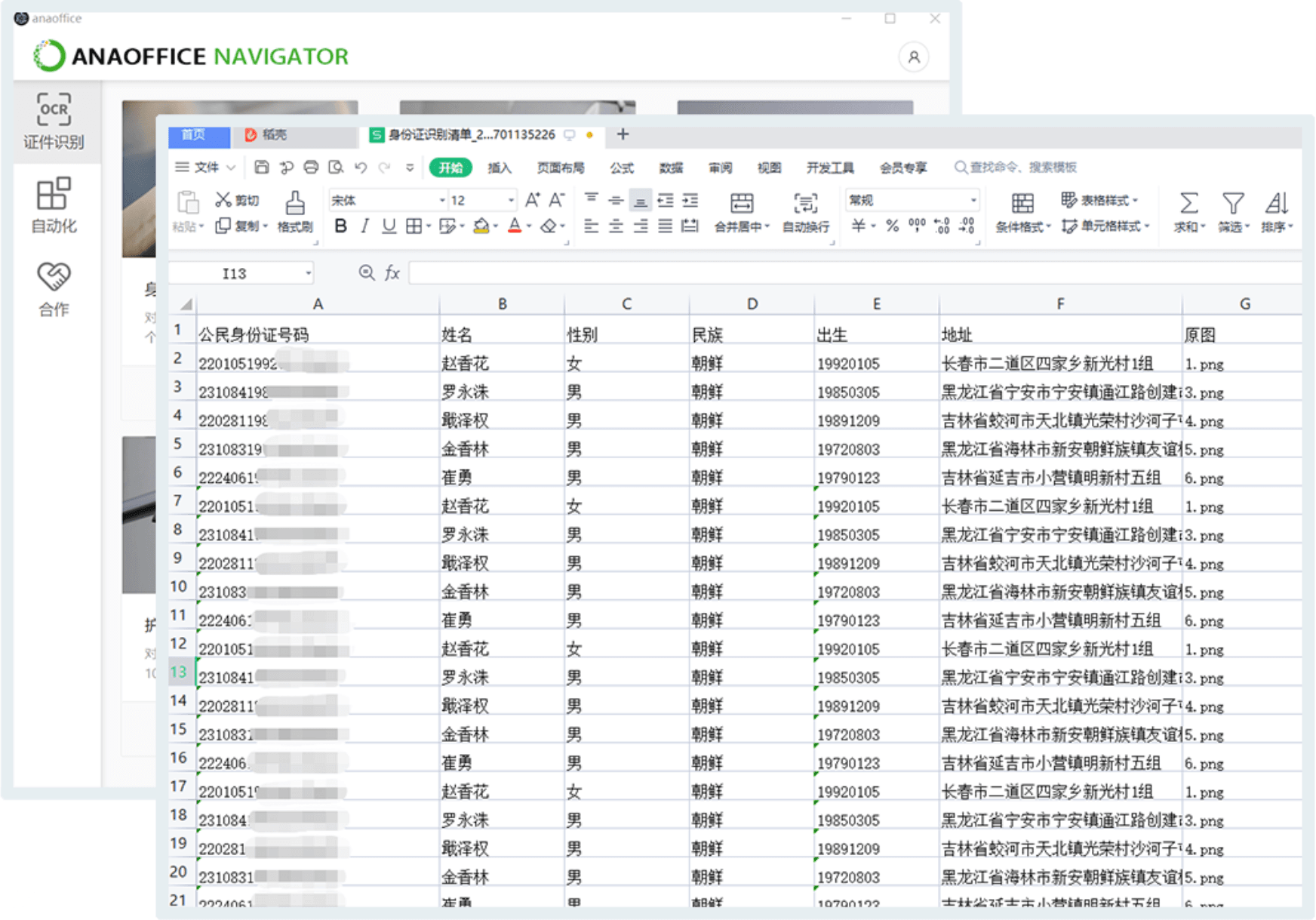1316x920 pixels.
Task: Click the user profile avatar icon
Action: [x=913, y=57]
